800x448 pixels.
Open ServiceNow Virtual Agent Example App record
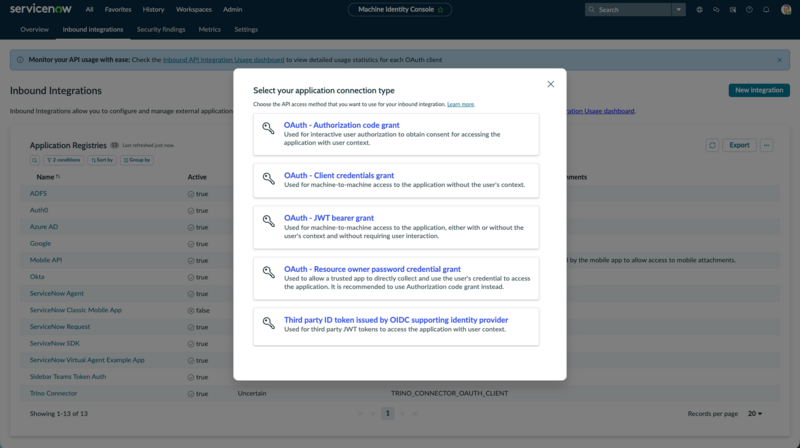point(87,360)
